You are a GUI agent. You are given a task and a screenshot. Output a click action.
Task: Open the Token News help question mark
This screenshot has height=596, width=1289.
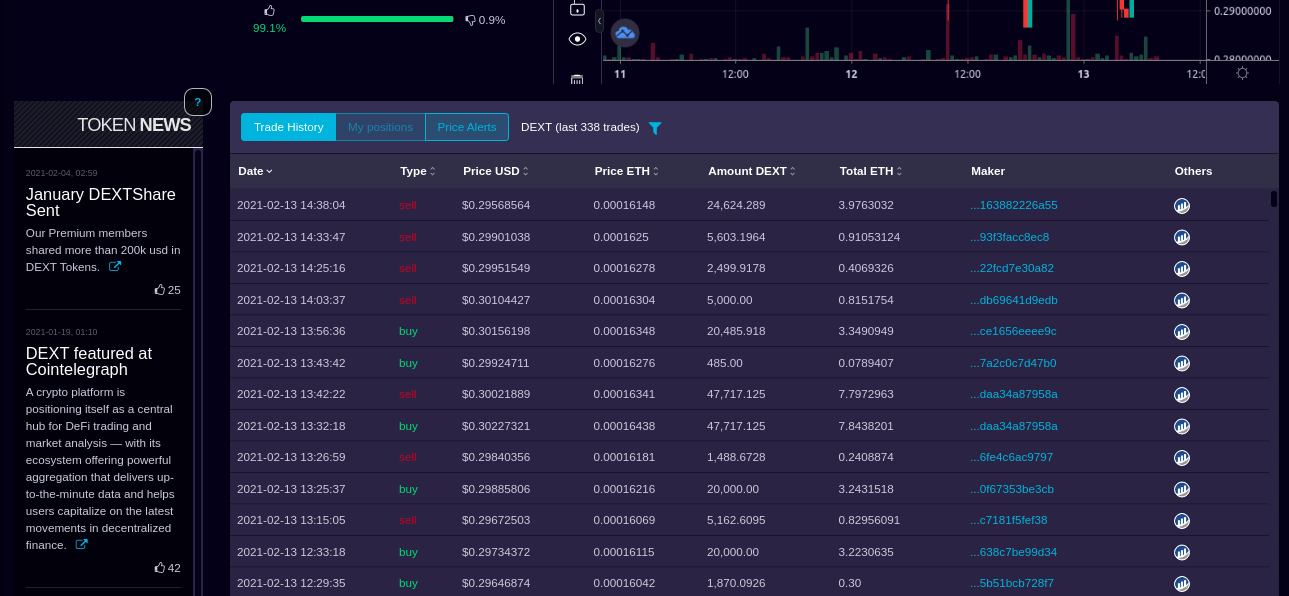click(x=198, y=102)
